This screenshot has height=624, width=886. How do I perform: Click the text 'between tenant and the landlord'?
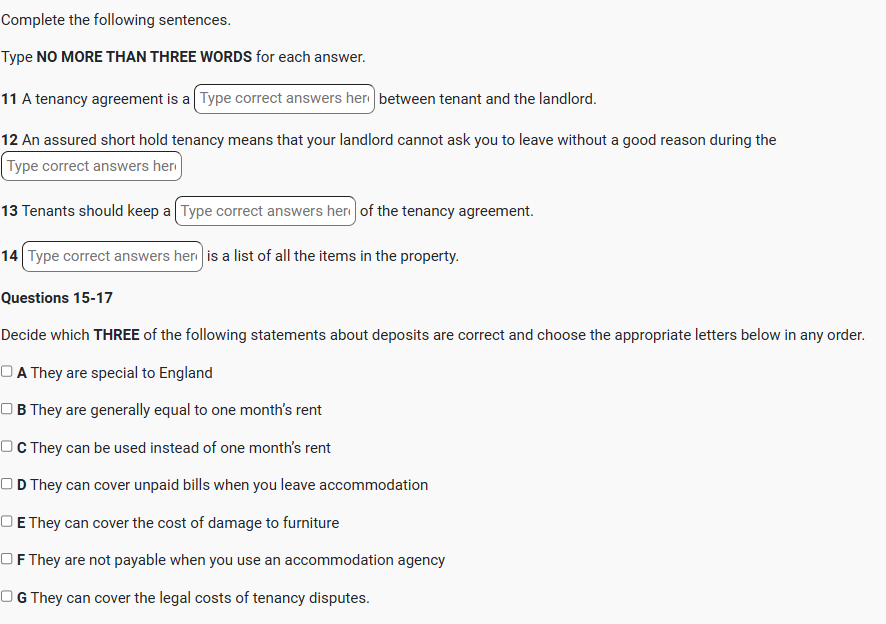tap(487, 99)
